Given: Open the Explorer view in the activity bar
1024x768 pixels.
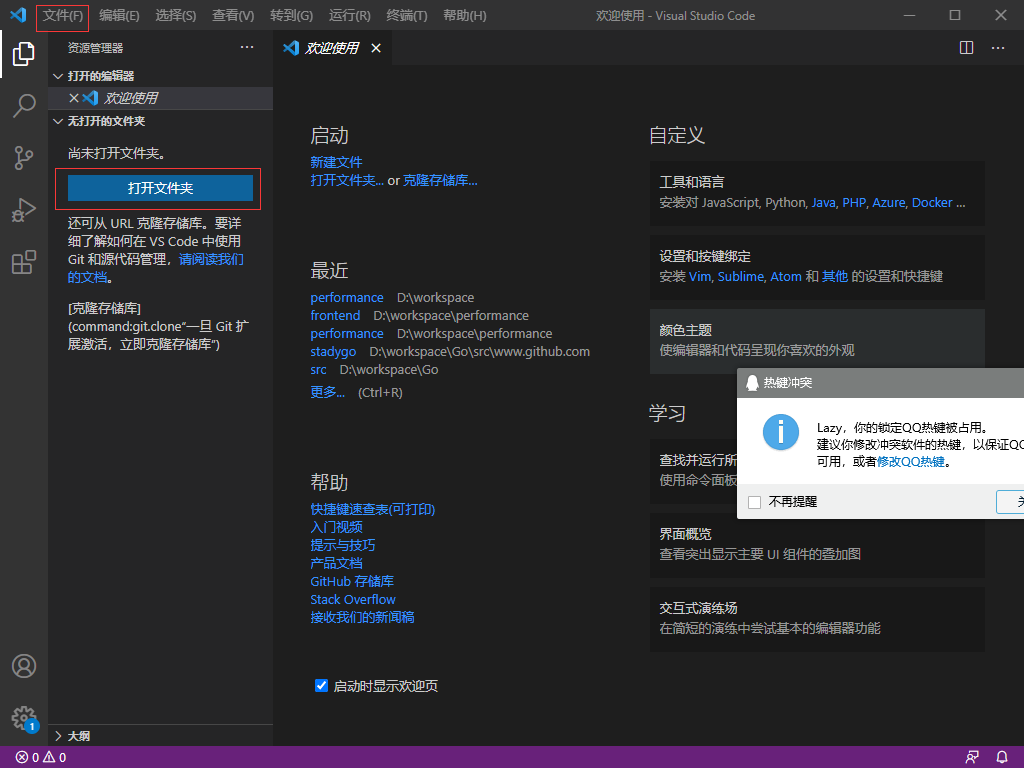Looking at the screenshot, I should pos(24,54).
